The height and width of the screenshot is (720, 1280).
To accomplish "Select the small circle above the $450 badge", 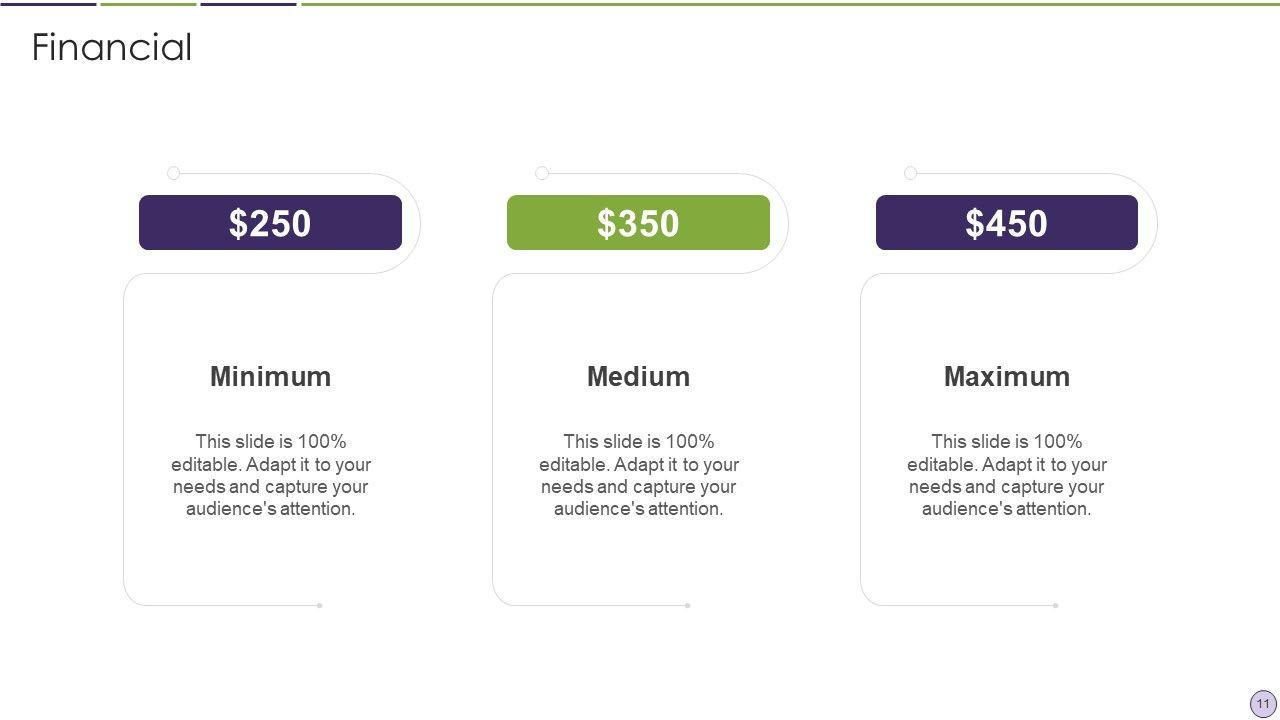I will coord(910,173).
